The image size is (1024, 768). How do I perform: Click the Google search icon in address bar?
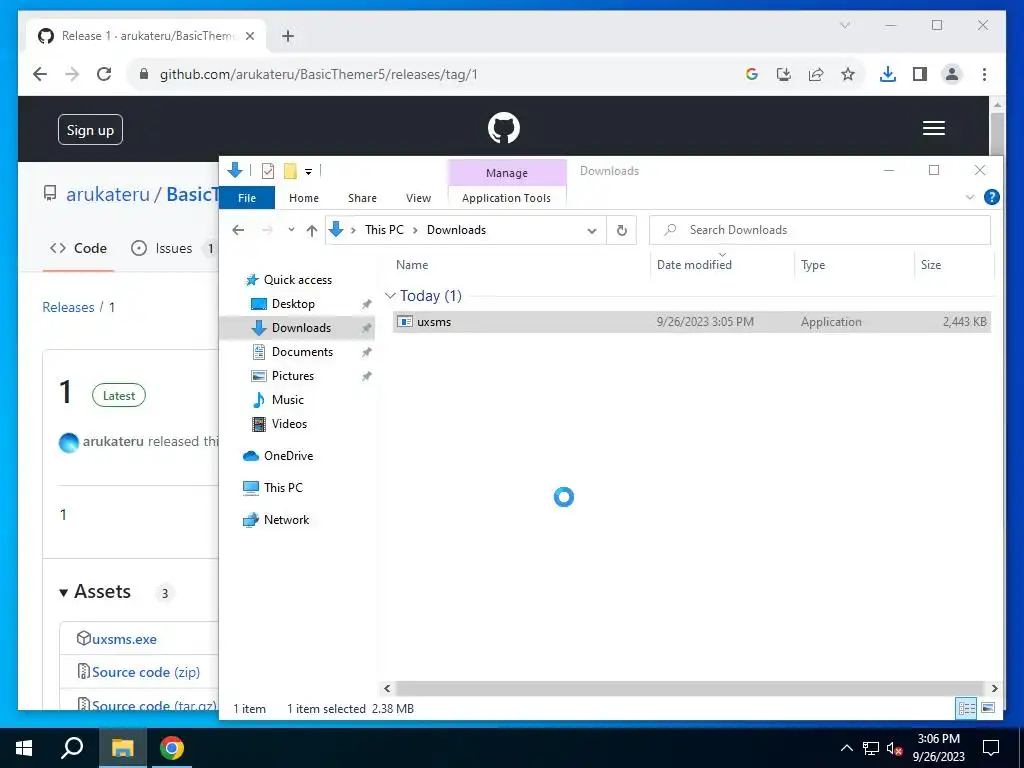point(752,74)
